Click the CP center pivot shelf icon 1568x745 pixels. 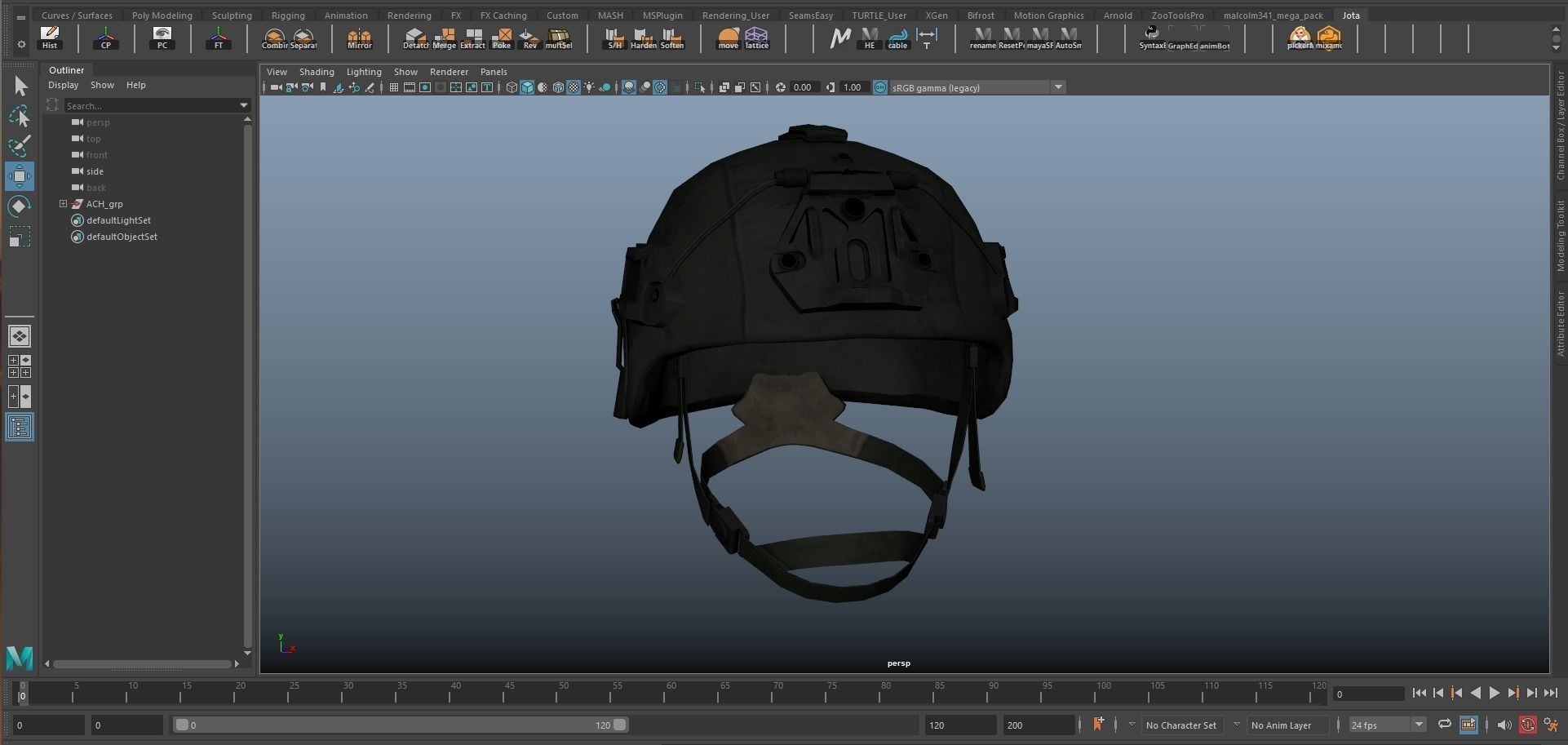point(106,38)
